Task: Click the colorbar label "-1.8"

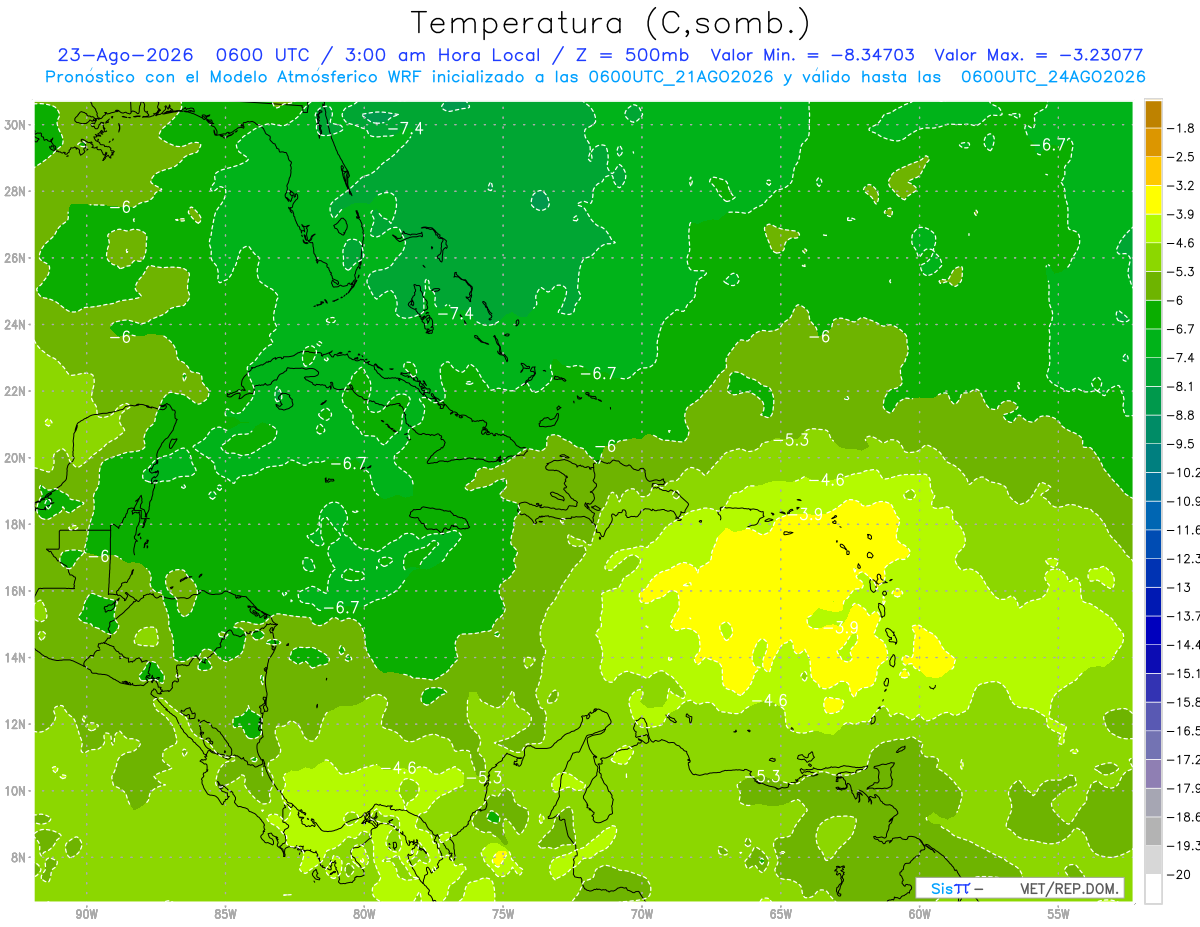Action: click(1183, 128)
